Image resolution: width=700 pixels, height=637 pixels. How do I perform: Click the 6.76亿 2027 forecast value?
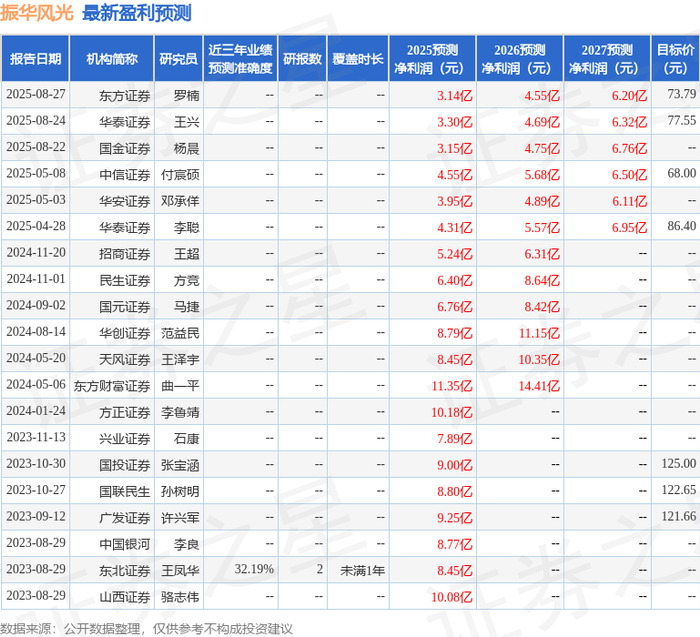(629, 148)
